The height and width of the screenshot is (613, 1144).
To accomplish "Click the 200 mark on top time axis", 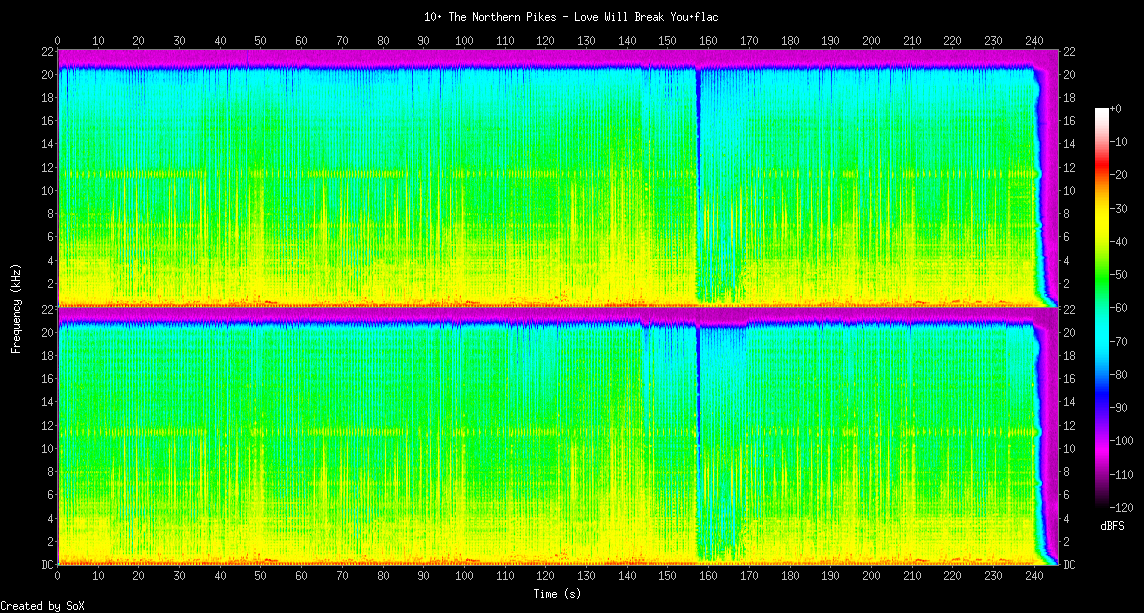I will (x=870, y=41).
